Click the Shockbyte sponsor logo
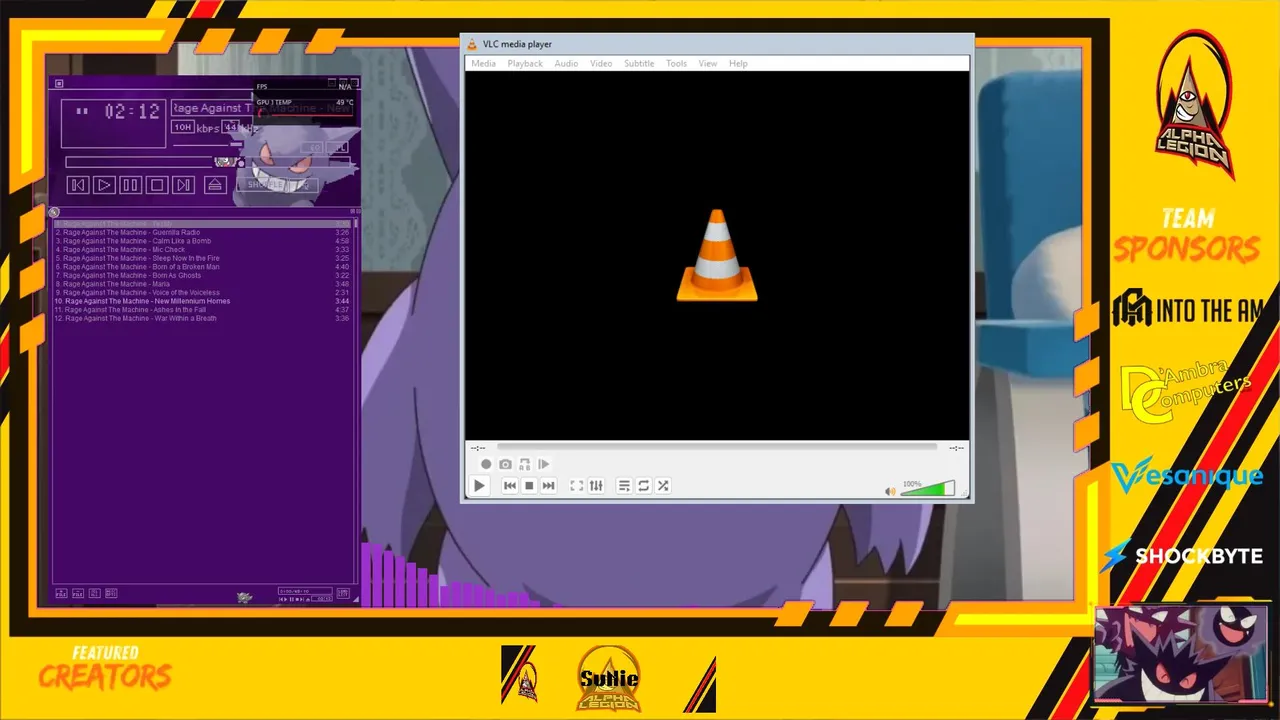This screenshot has width=1280, height=720. click(1182, 556)
